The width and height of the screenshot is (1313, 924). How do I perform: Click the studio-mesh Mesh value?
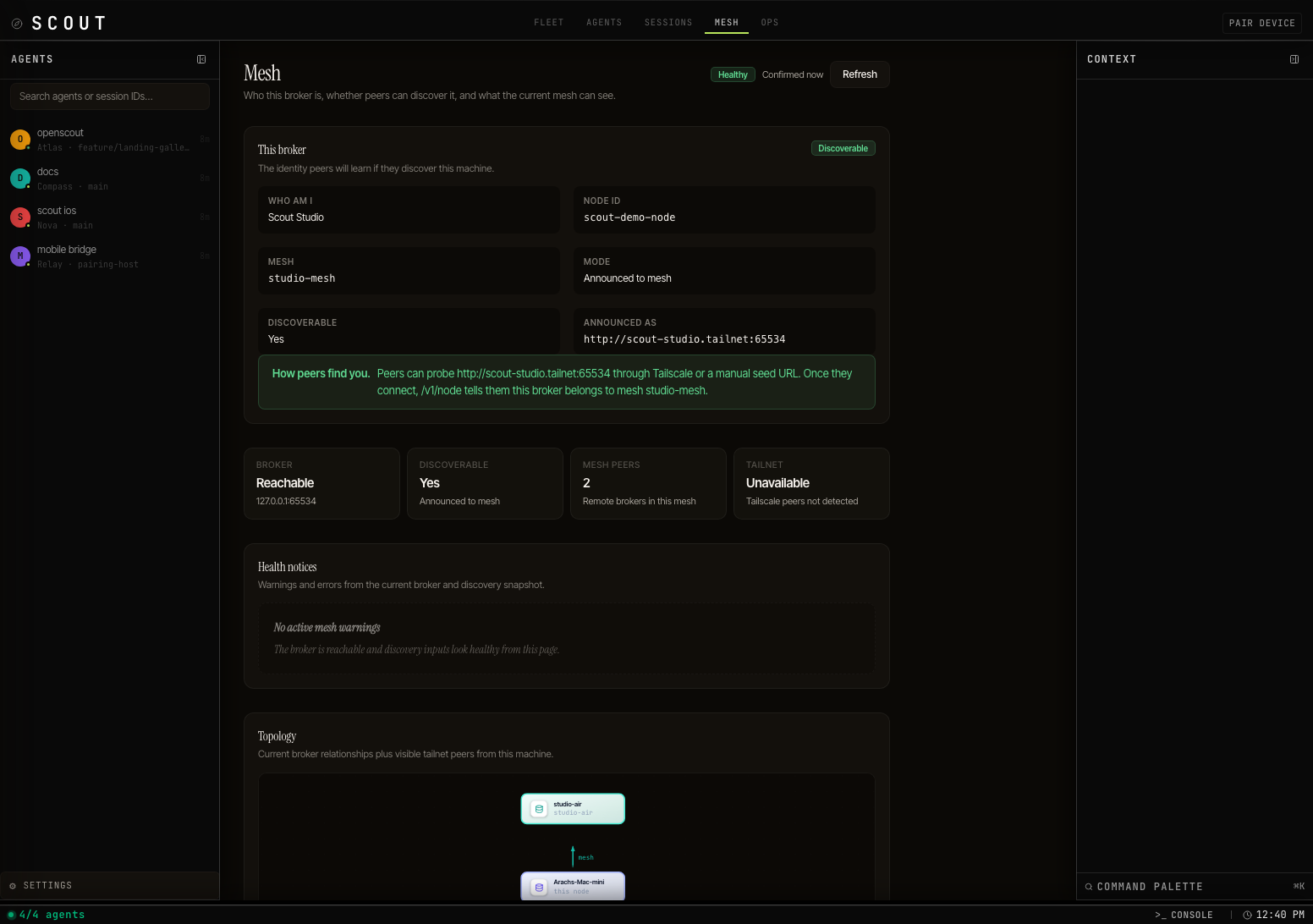(x=301, y=278)
